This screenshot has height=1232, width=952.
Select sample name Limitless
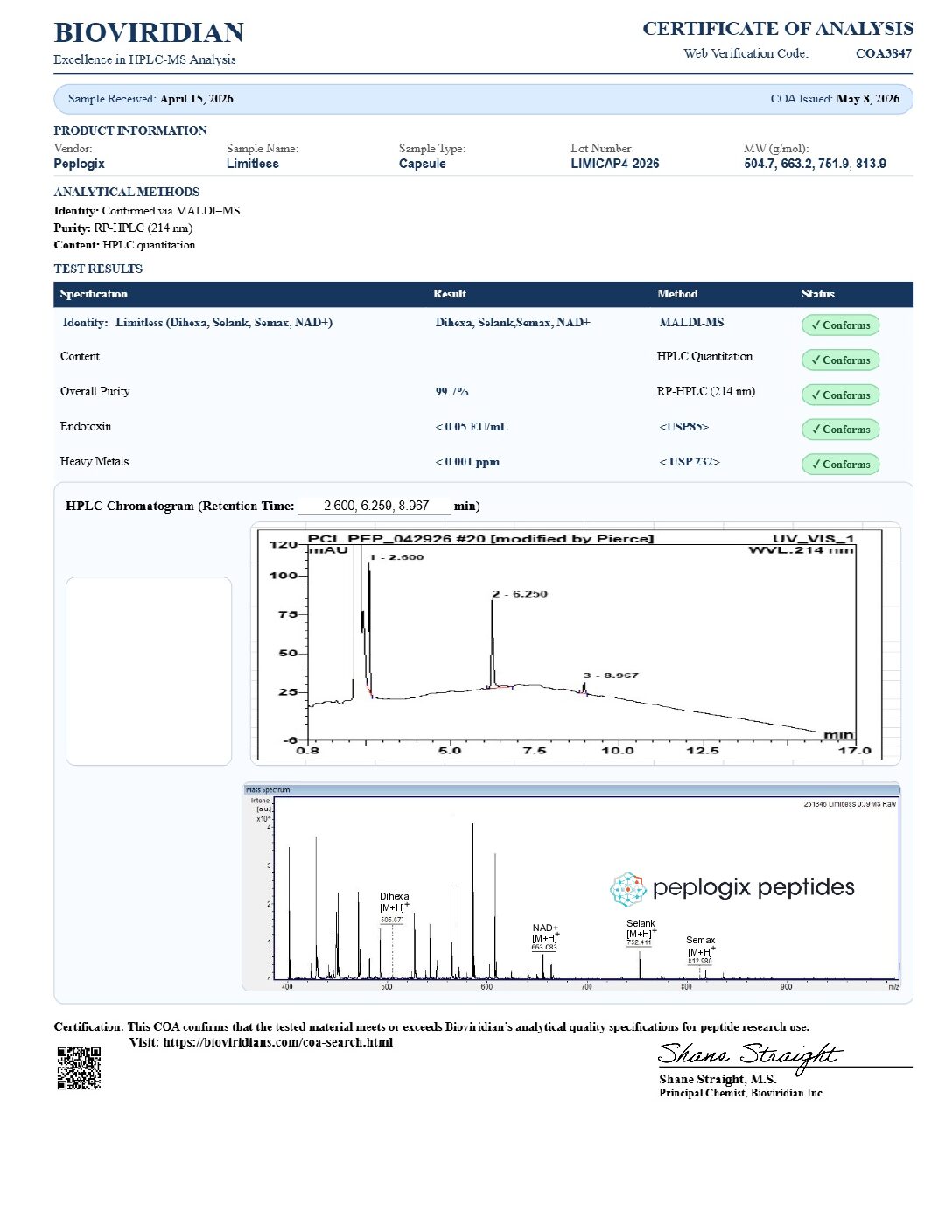pyautogui.click(x=252, y=164)
